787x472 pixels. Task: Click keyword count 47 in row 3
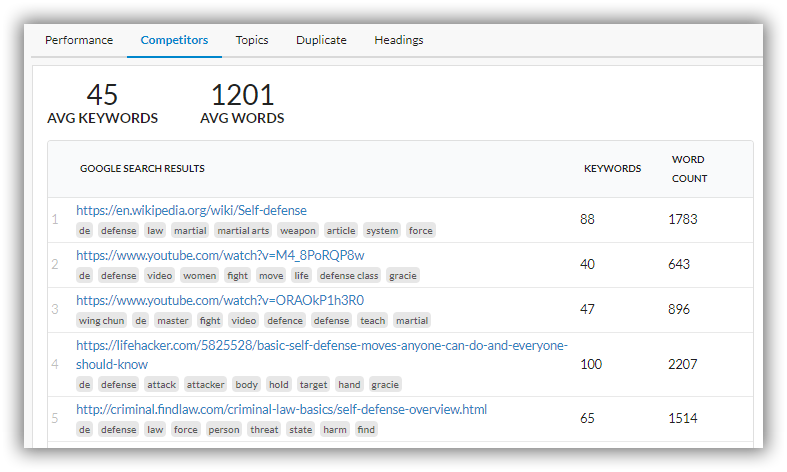click(587, 309)
